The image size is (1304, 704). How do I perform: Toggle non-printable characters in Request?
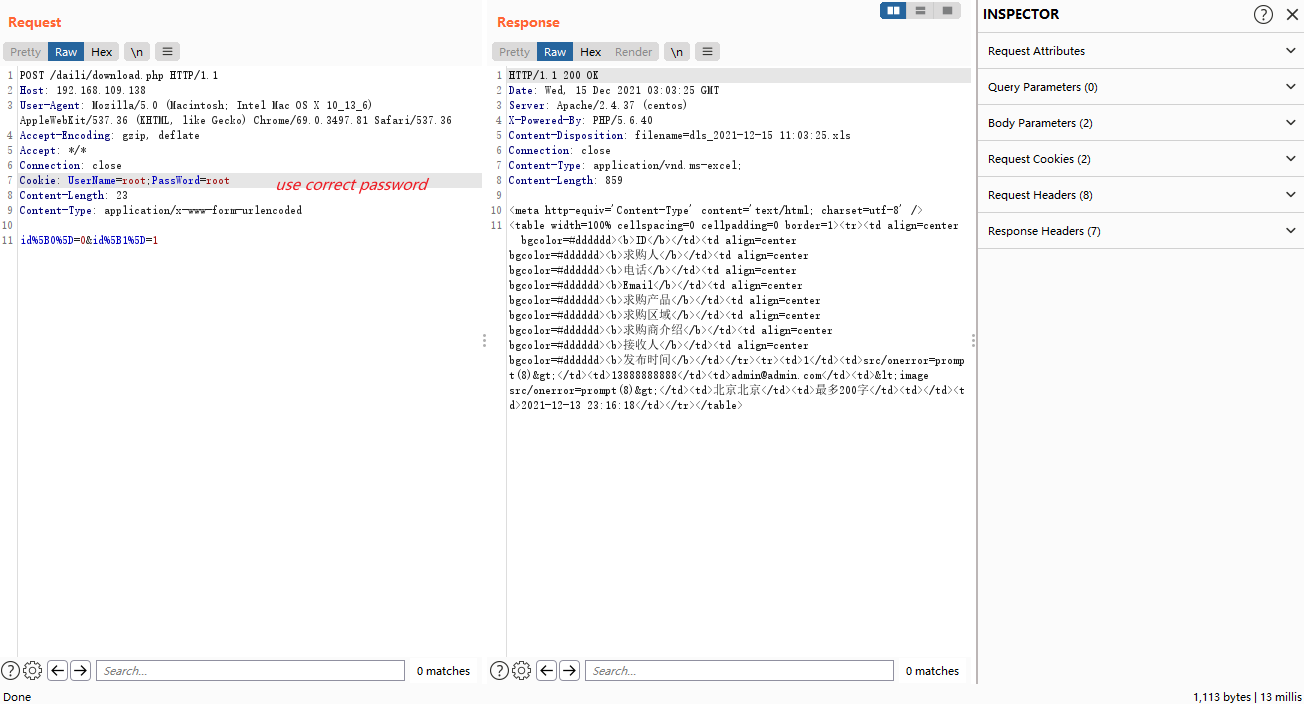(x=137, y=52)
